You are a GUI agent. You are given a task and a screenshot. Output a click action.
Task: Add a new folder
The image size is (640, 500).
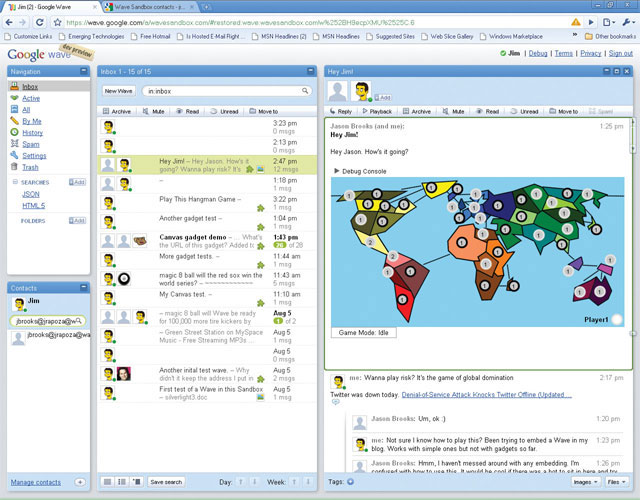77,220
